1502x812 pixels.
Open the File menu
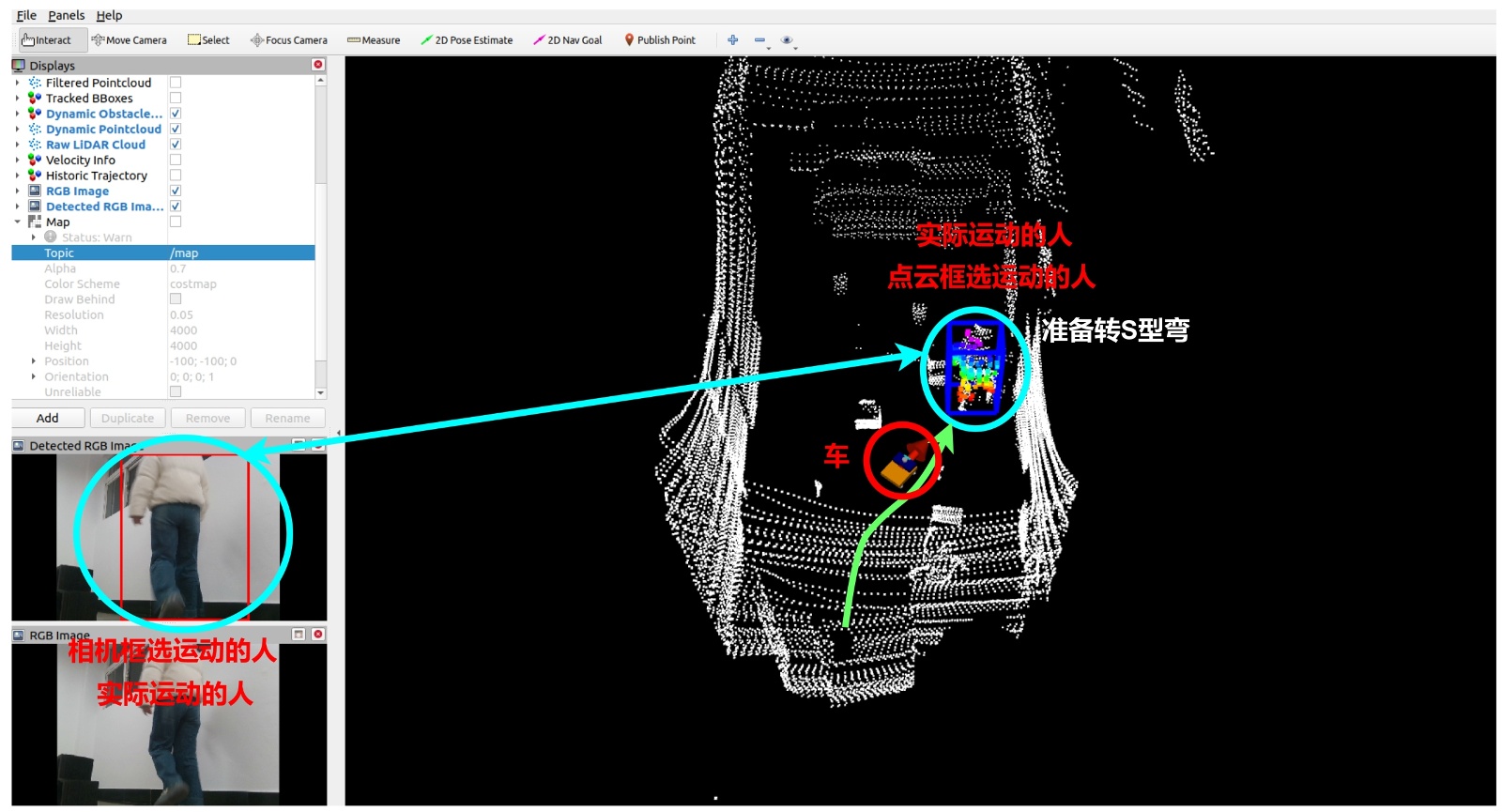pyautogui.click(x=26, y=15)
